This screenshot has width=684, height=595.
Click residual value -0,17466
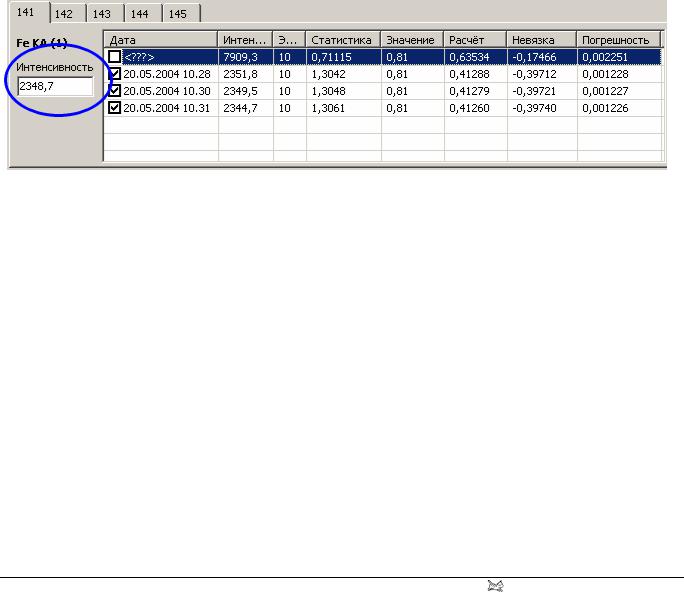(x=534, y=57)
